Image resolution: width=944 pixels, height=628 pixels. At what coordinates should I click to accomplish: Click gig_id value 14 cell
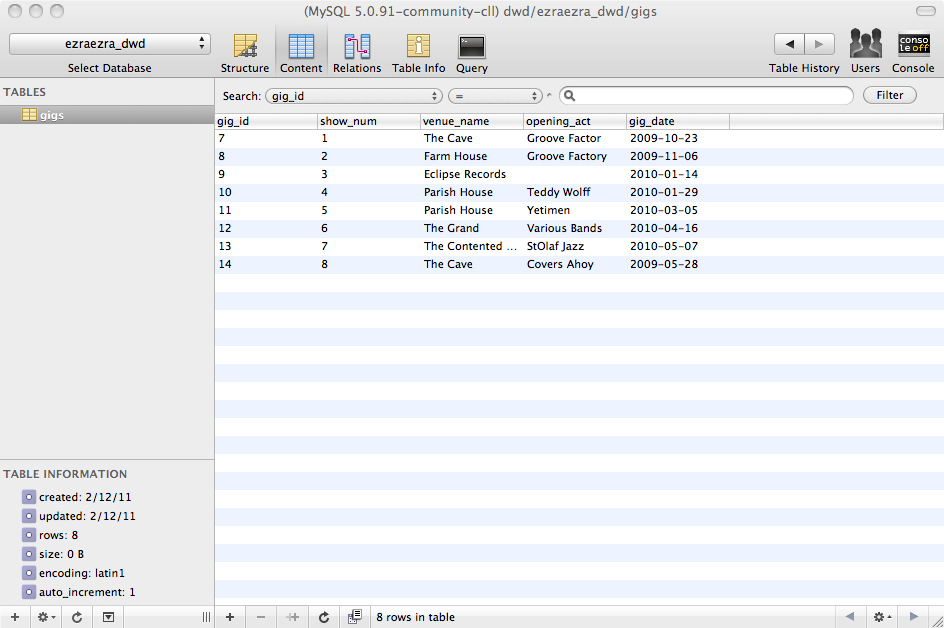[266, 264]
